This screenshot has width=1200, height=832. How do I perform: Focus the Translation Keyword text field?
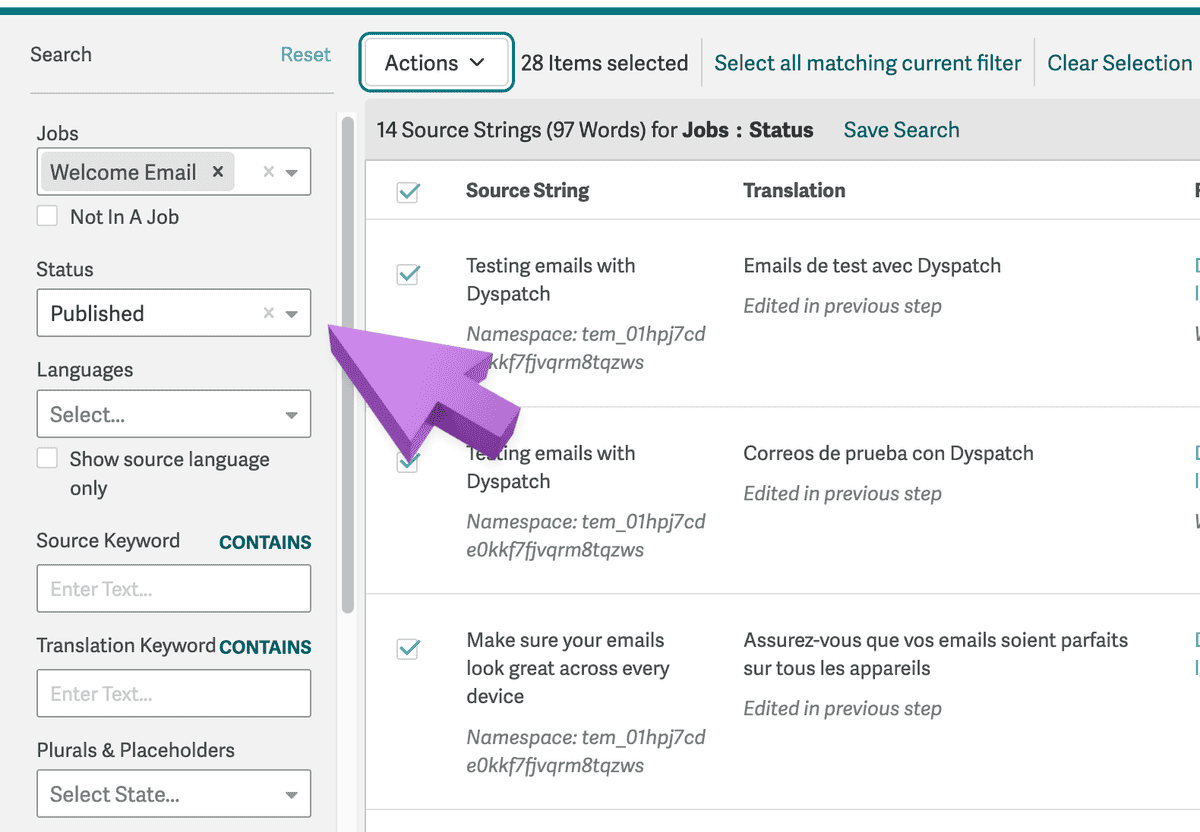pos(174,693)
